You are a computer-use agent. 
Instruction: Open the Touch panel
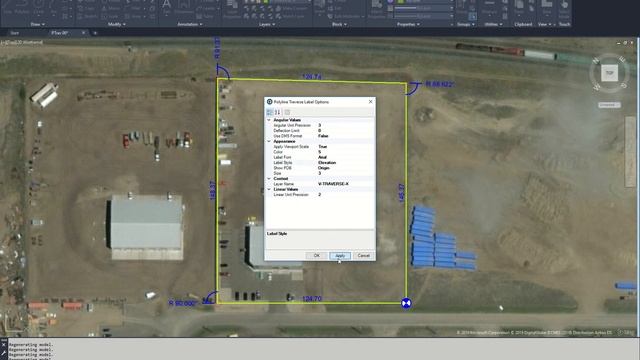564,24
